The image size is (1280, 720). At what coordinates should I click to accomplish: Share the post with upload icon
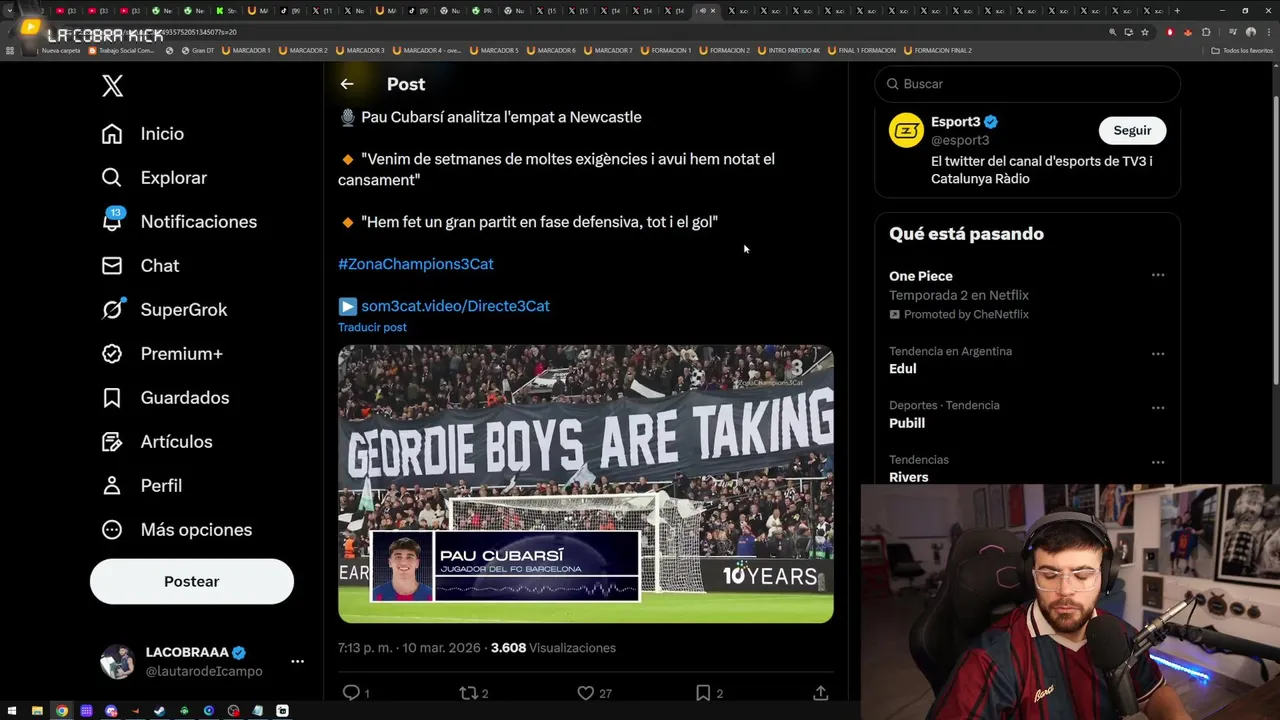[820, 692]
